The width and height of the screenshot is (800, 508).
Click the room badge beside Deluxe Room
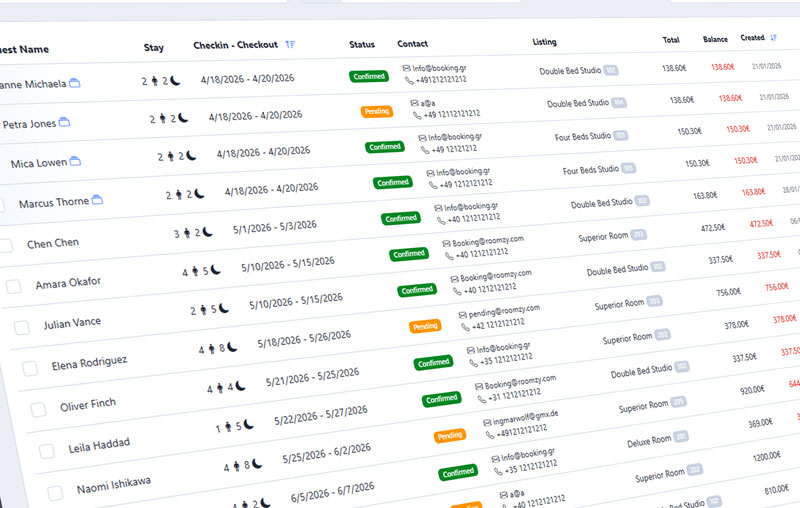point(680,436)
